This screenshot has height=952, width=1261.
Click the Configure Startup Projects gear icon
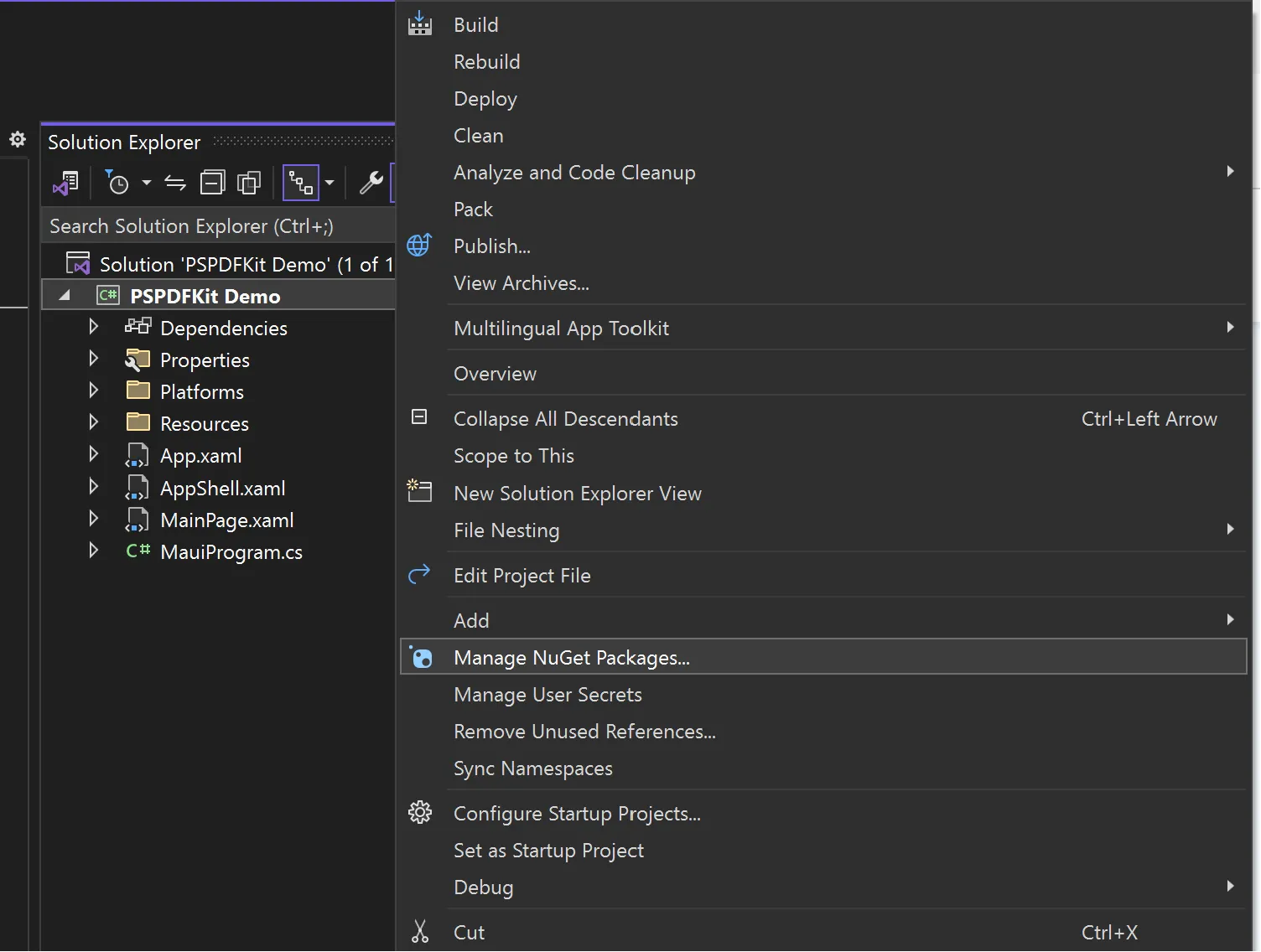[419, 812]
